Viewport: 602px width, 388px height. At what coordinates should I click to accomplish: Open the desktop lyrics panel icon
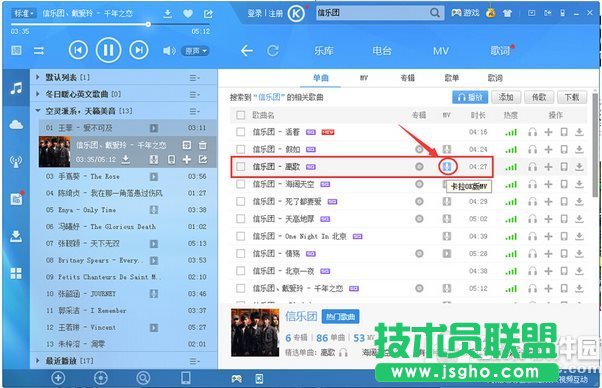pyautogui.click(x=16, y=50)
